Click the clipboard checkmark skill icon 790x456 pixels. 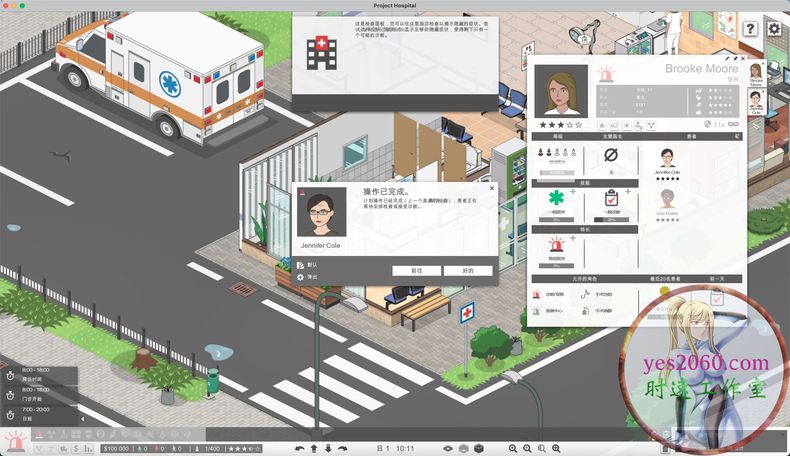tap(612, 198)
